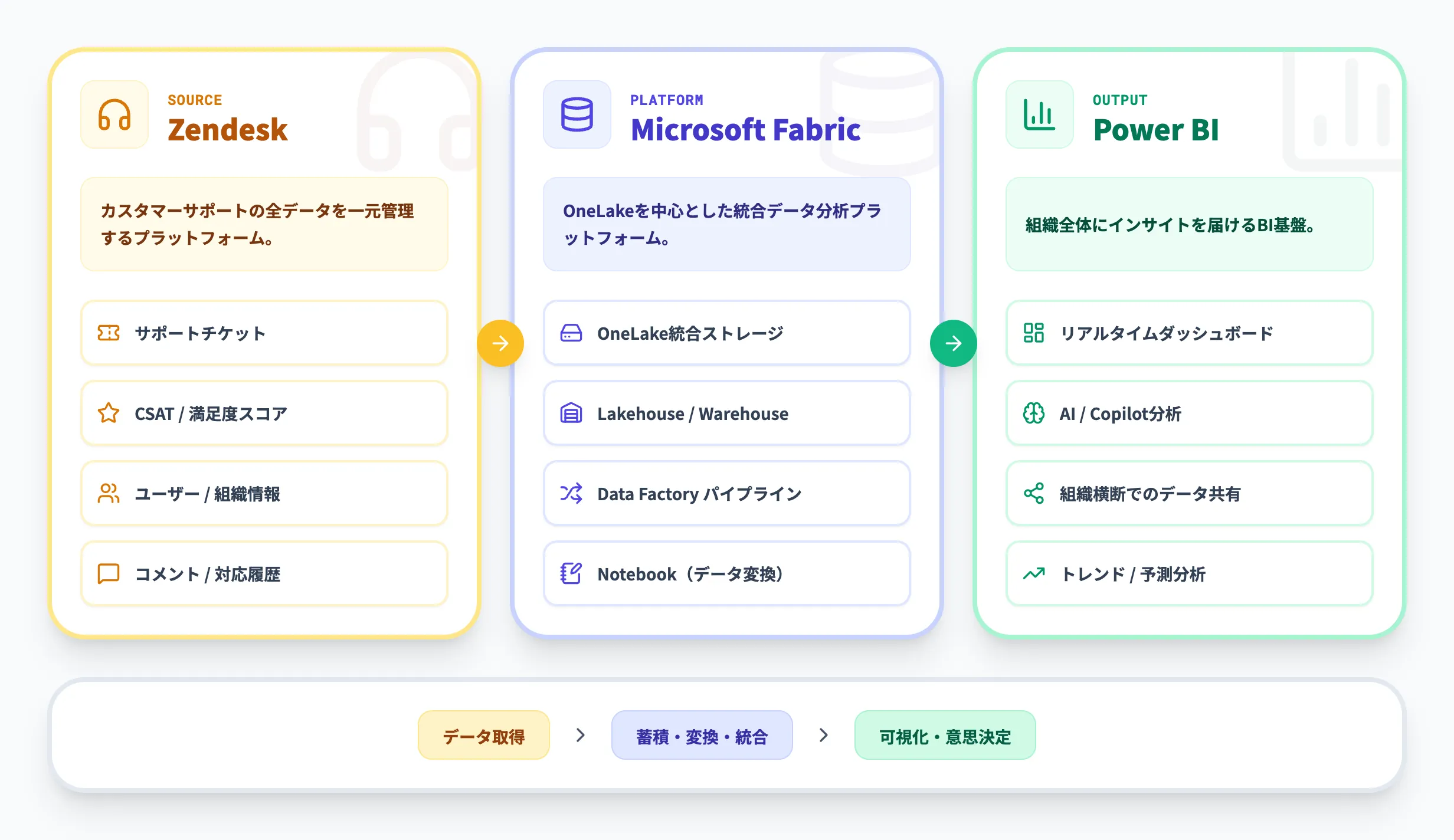Select the Lakehouse / Warehouse book icon
The height and width of the screenshot is (840, 1454).
tap(571, 413)
